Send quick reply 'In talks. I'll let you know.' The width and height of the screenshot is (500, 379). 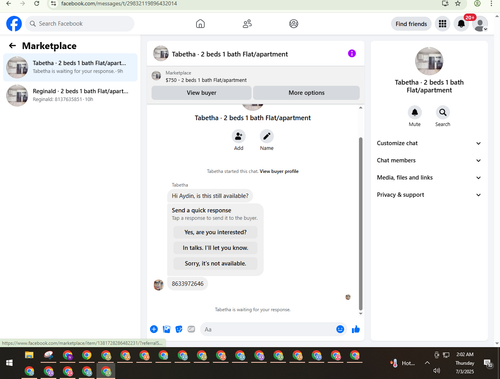click(215, 248)
